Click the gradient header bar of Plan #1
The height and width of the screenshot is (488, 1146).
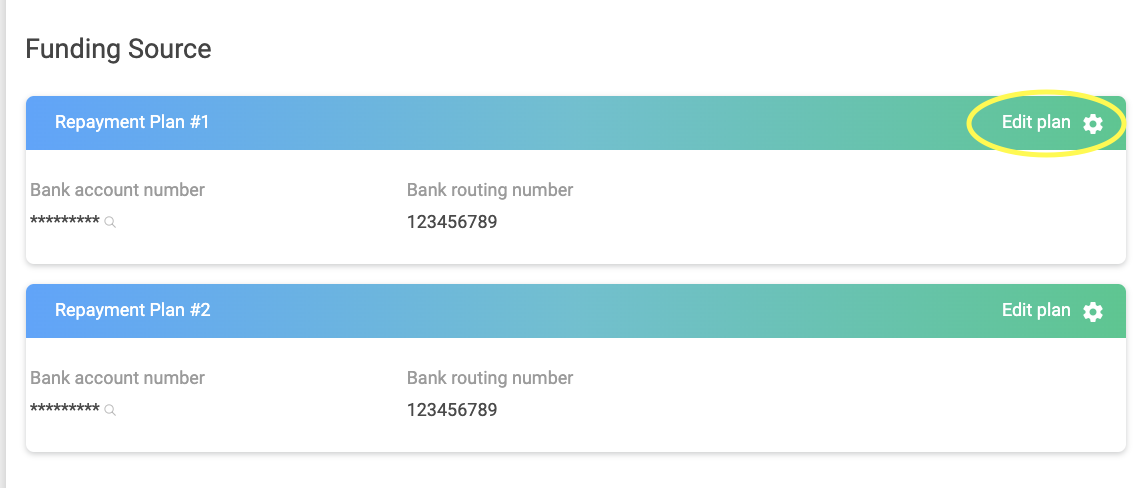pyautogui.click(x=600, y=123)
